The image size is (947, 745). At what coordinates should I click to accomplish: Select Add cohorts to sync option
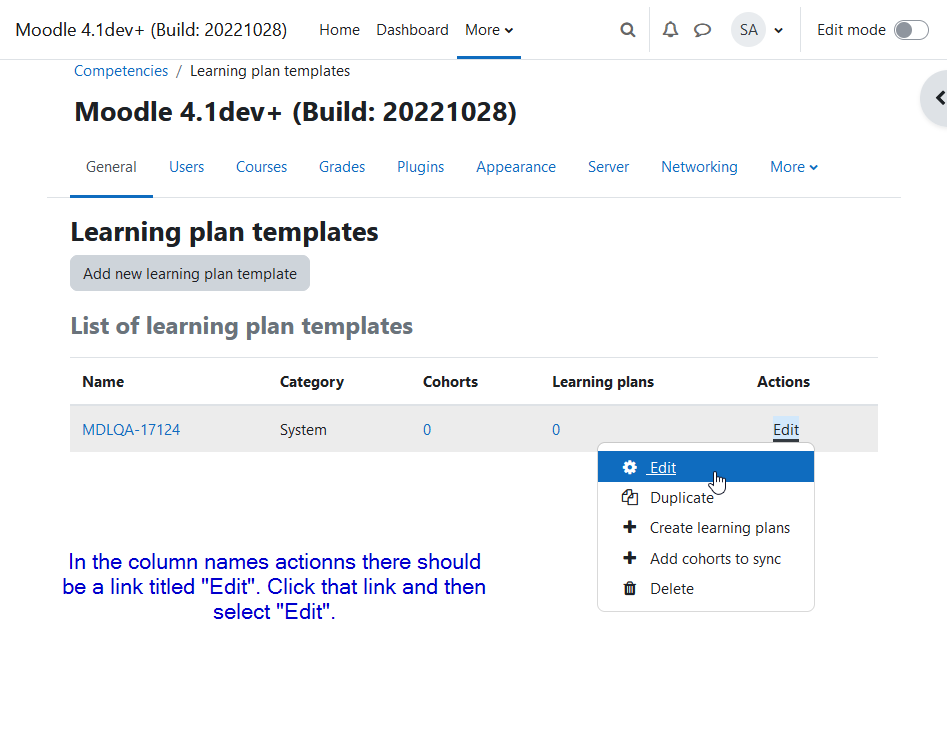pyautogui.click(x=705, y=558)
